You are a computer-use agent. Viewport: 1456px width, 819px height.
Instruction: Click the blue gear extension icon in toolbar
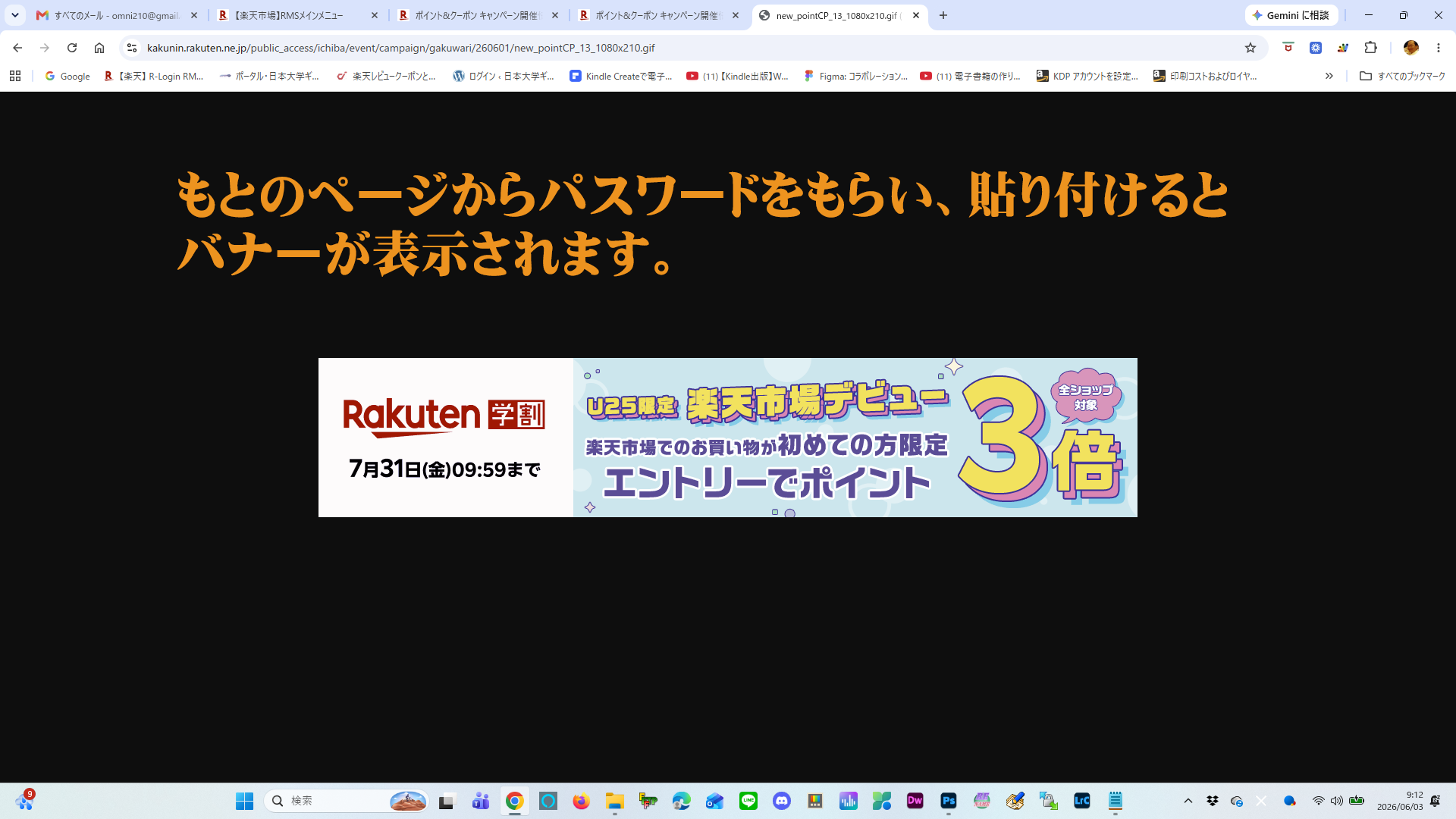(x=1316, y=48)
